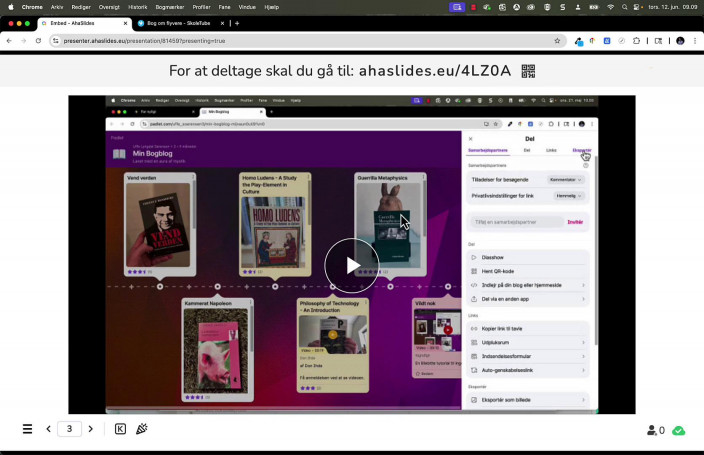Click the slide number field
This screenshot has width=704, height=455.
pos(69,429)
